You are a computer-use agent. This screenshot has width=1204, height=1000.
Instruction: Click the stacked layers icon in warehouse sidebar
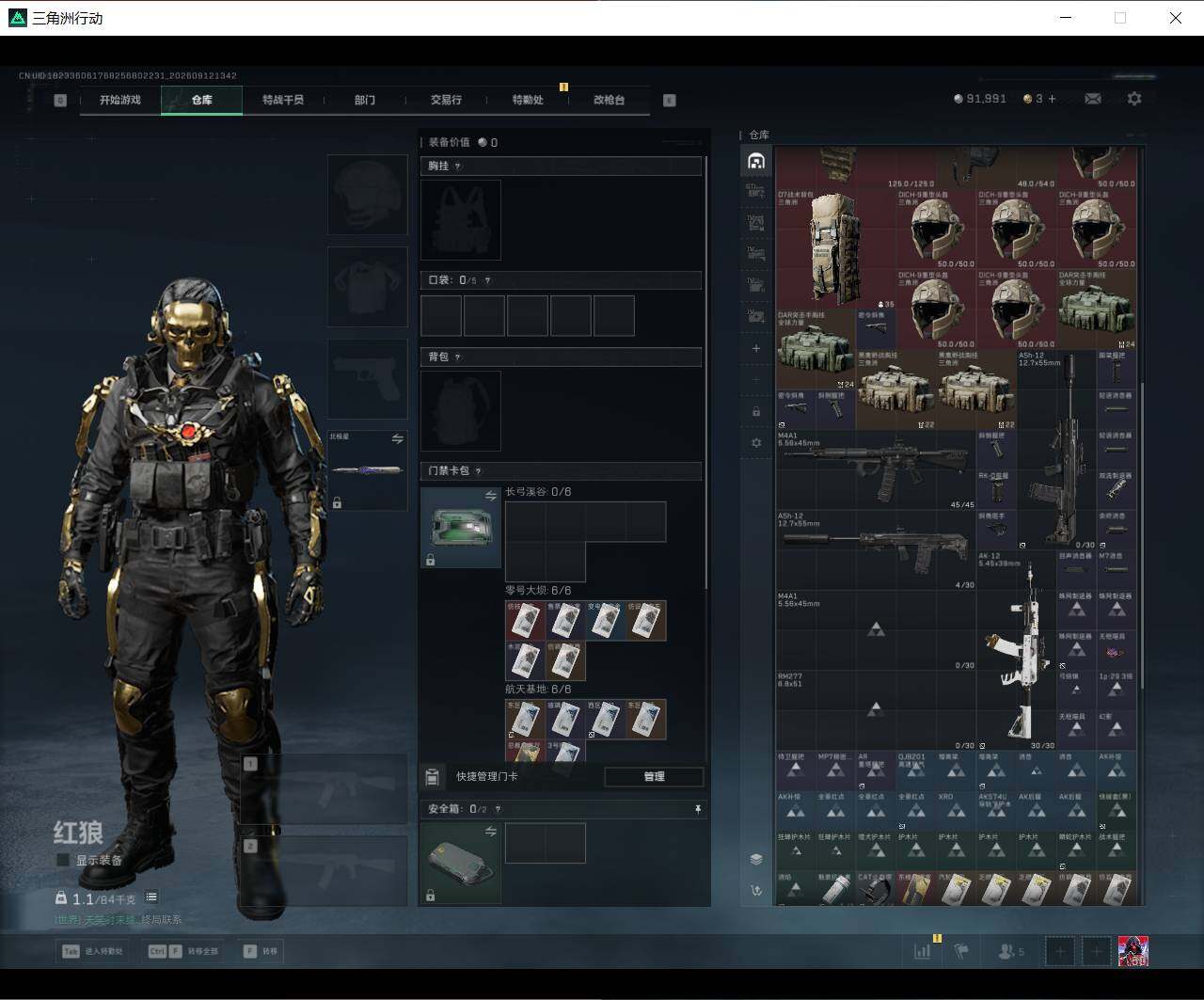[756, 859]
